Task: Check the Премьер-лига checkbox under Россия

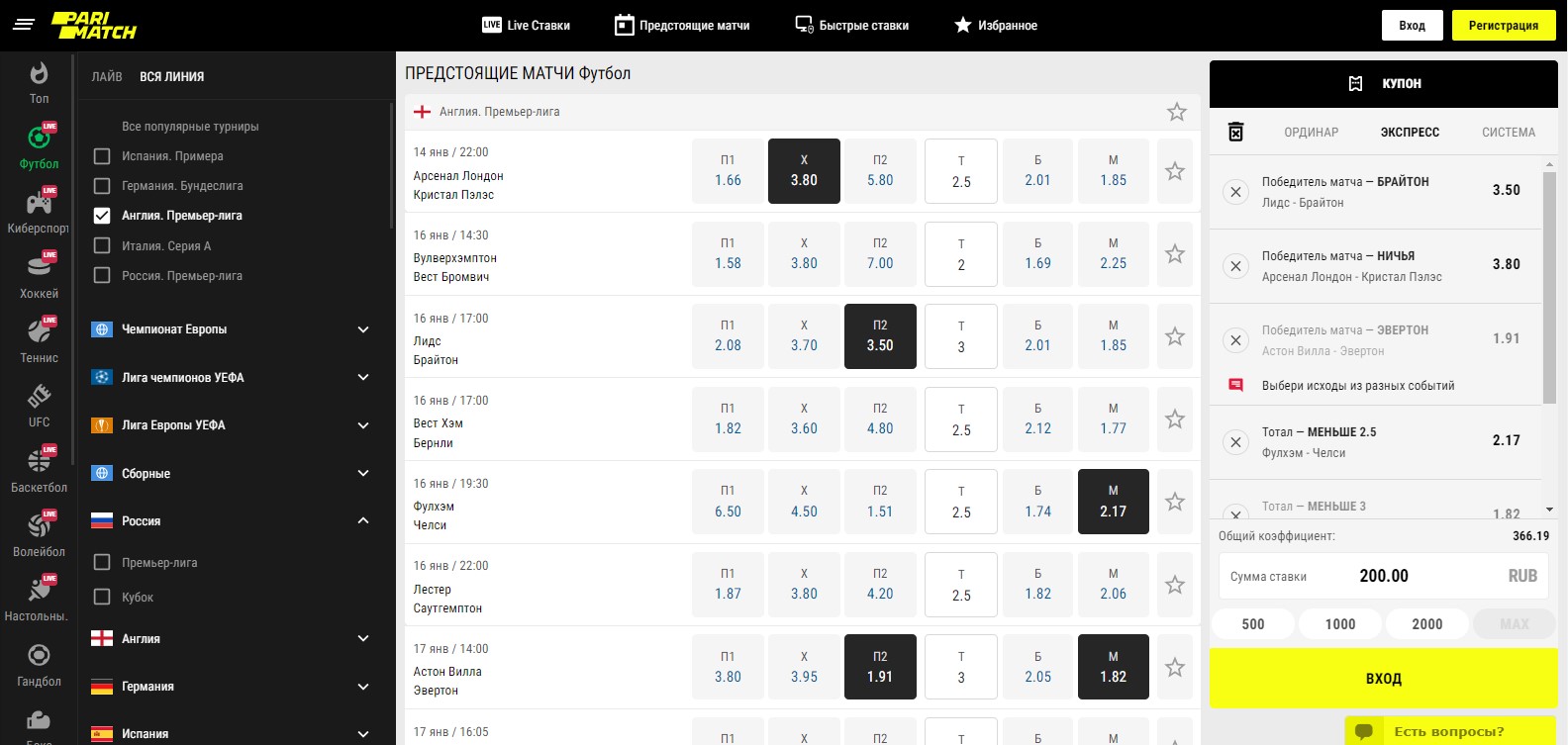Action: click(x=101, y=562)
